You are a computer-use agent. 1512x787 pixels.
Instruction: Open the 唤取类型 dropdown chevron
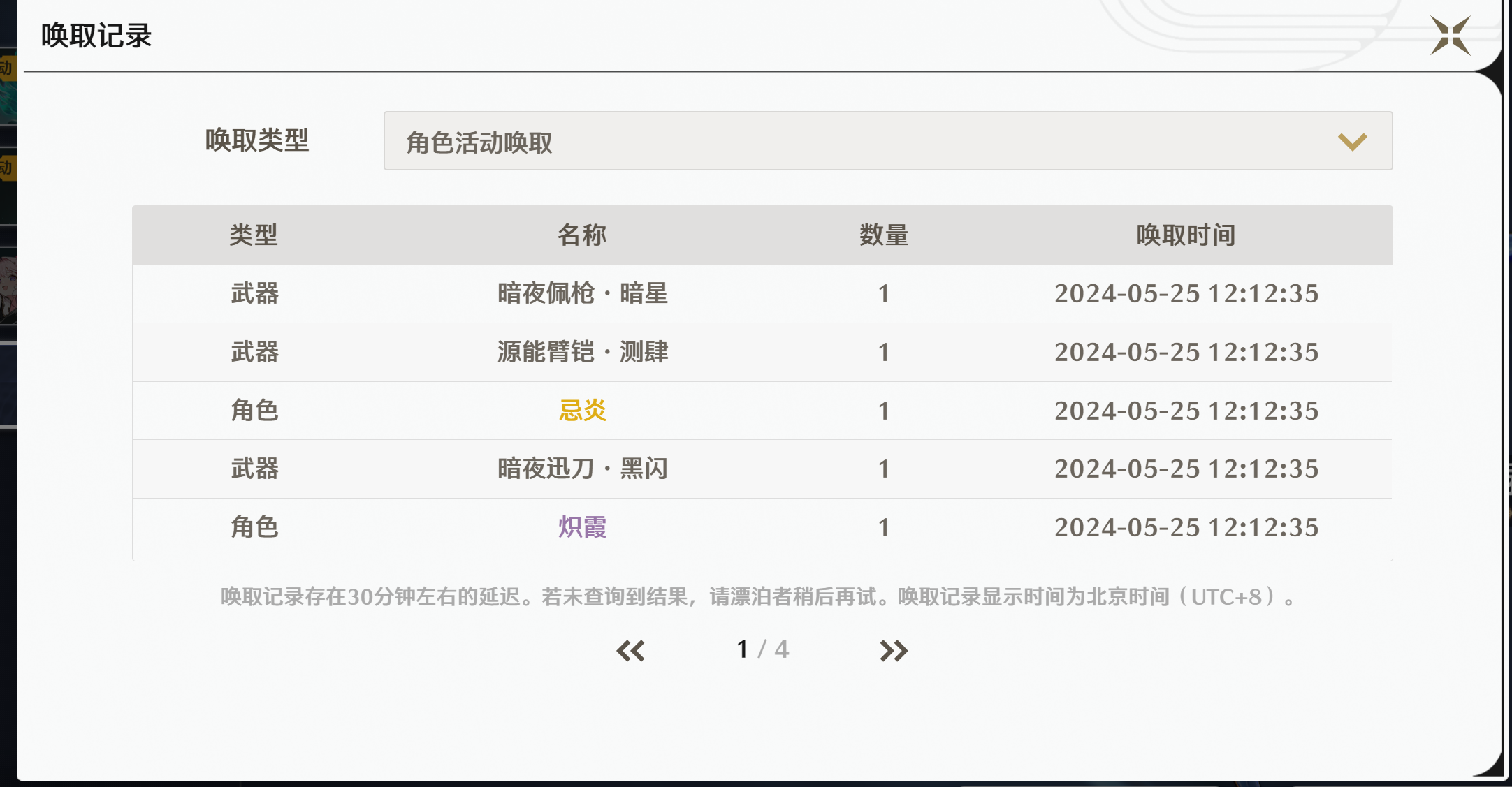1352,142
